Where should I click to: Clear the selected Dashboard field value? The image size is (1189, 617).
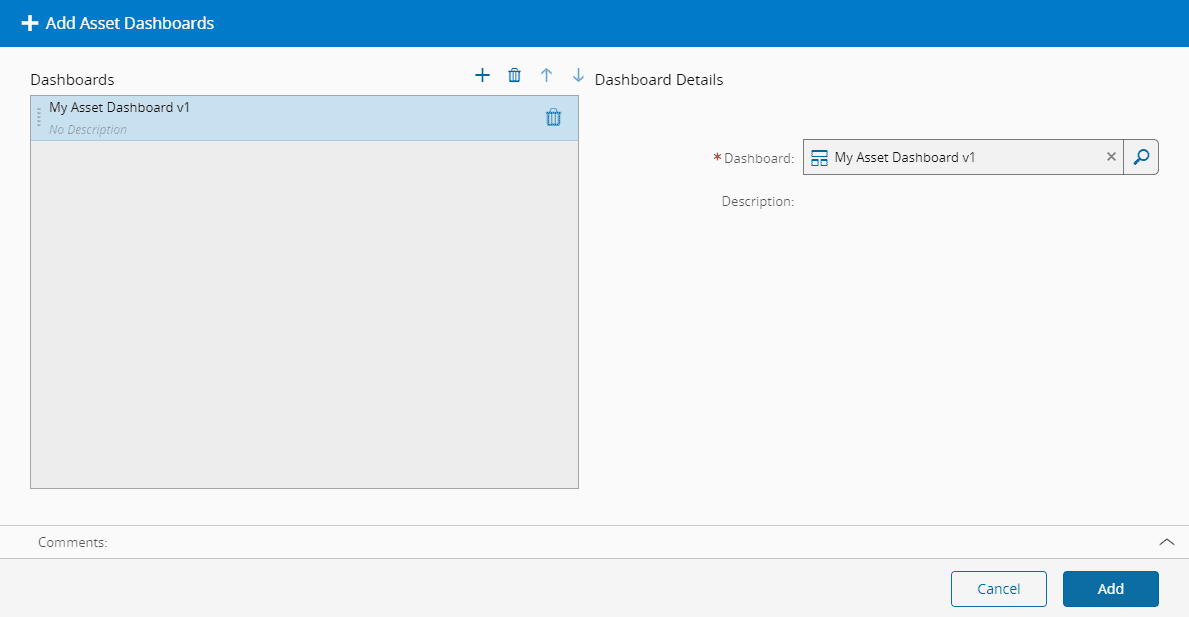pyautogui.click(x=1111, y=157)
